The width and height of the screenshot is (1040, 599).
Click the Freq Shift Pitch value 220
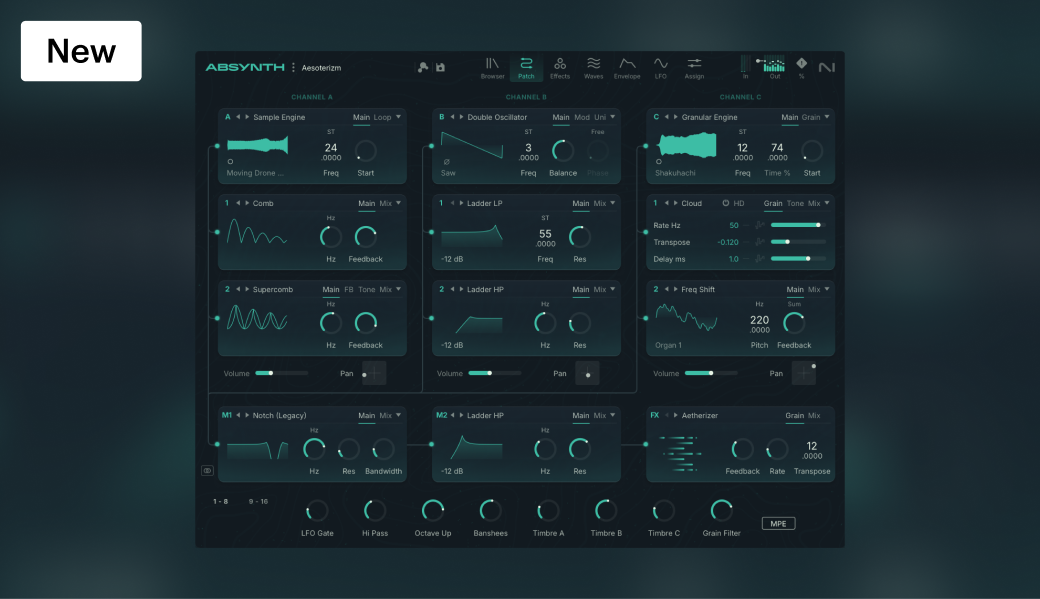pyautogui.click(x=759, y=320)
